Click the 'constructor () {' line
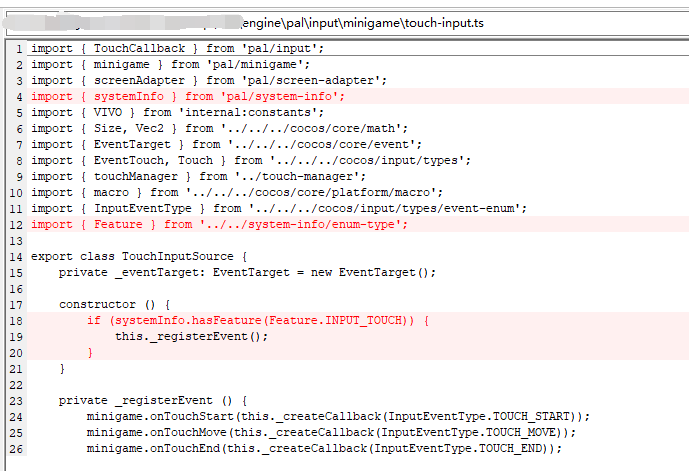Screen dimensions: 689x471 point(115,304)
